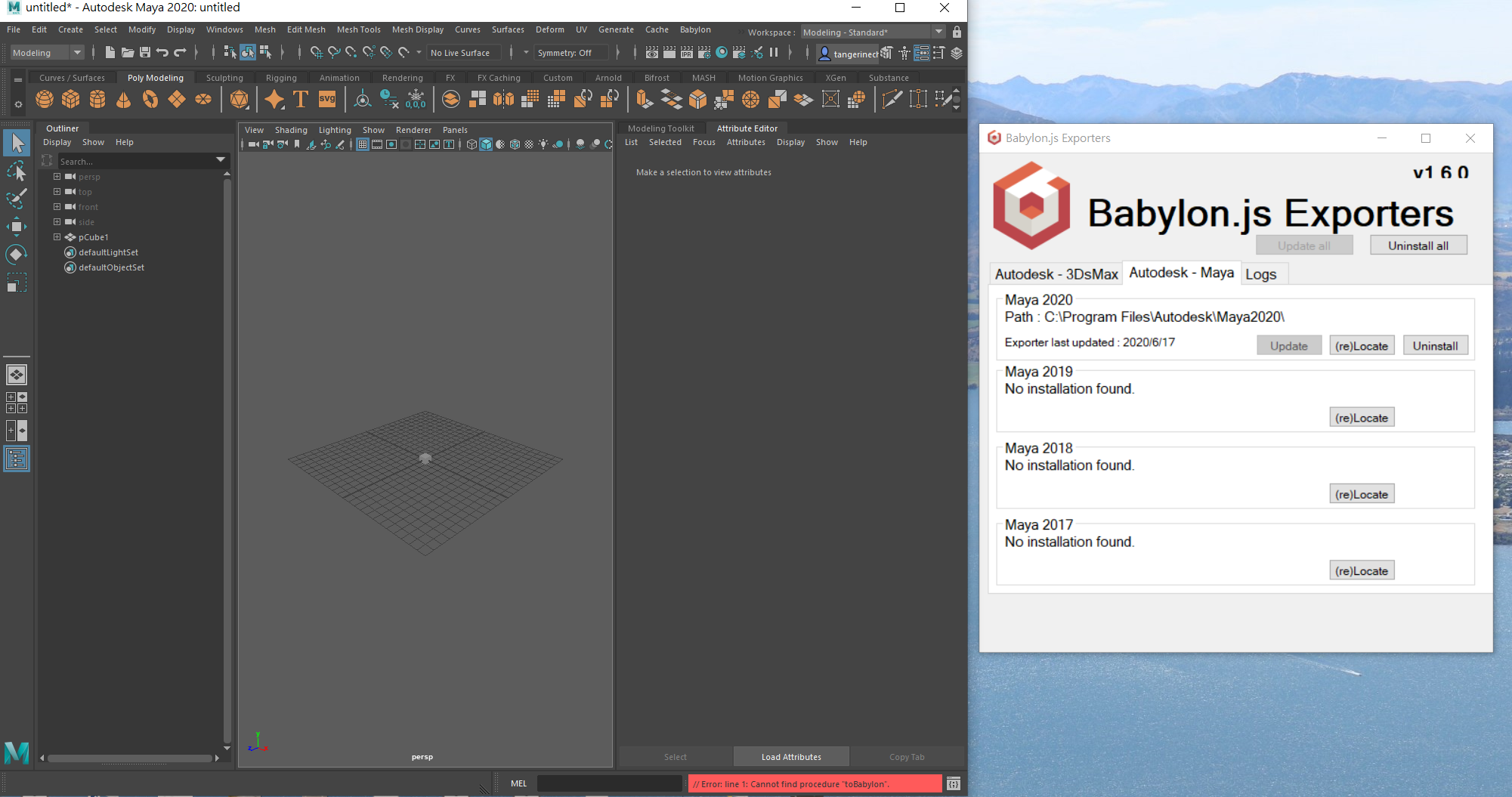This screenshot has height=797, width=1512.
Task: Toggle textured display in the viewport
Action: tap(529, 144)
